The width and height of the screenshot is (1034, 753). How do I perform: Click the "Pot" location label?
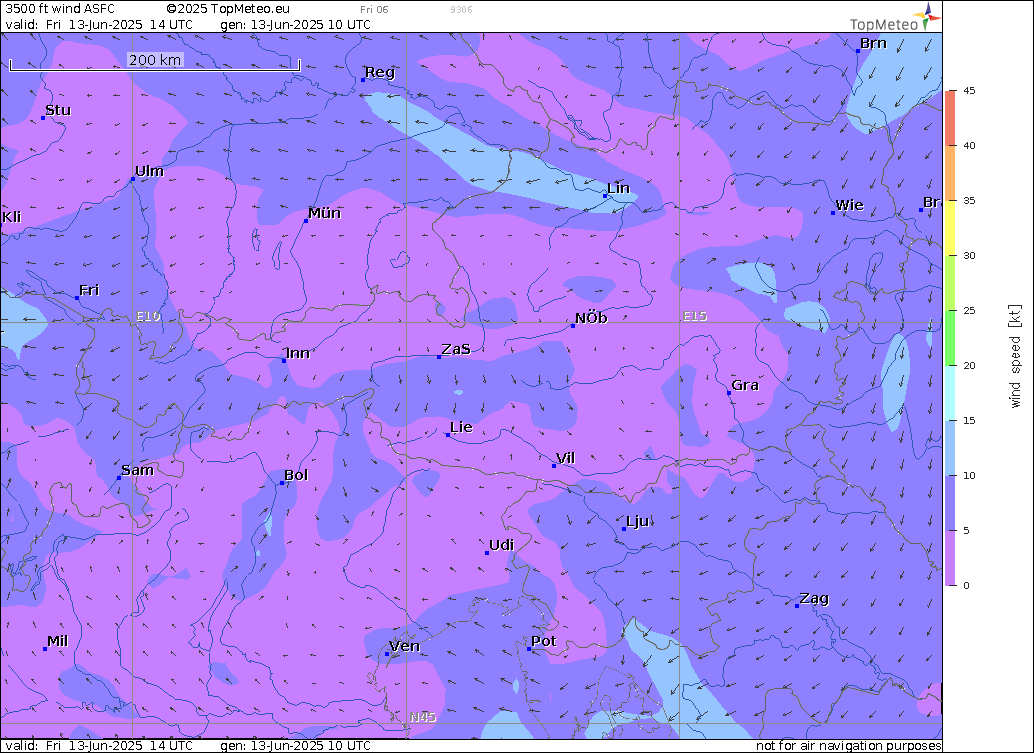(544, 641)
